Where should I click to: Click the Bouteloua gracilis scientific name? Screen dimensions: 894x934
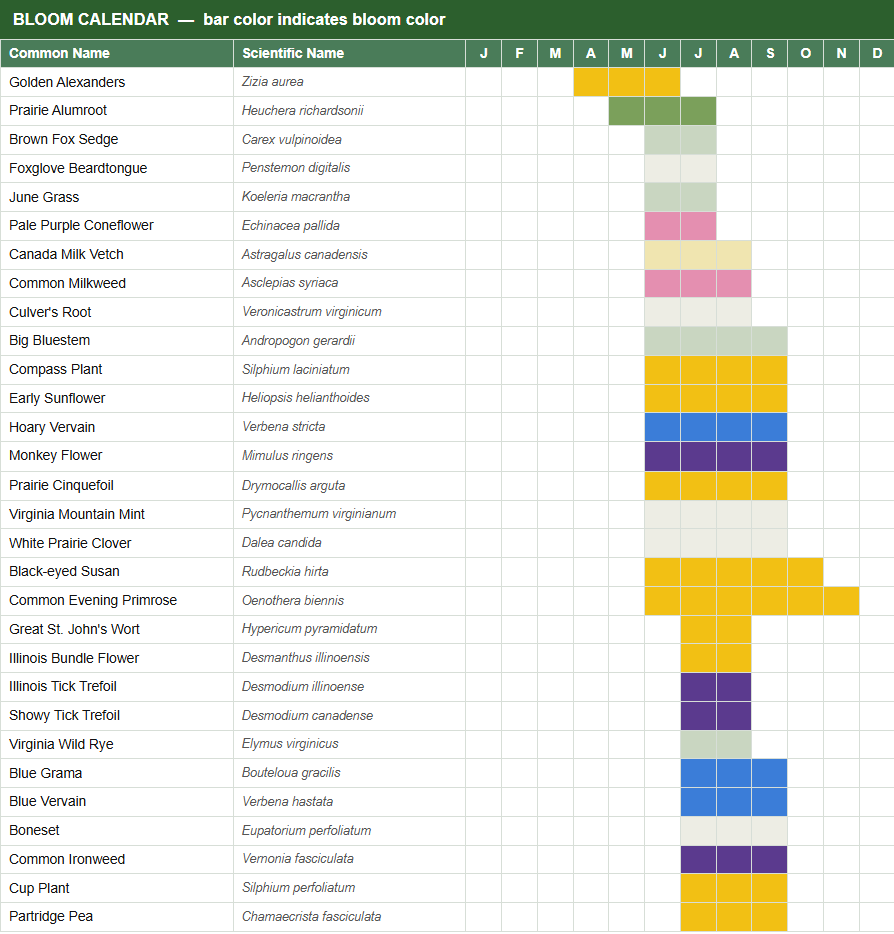[291, 773]
